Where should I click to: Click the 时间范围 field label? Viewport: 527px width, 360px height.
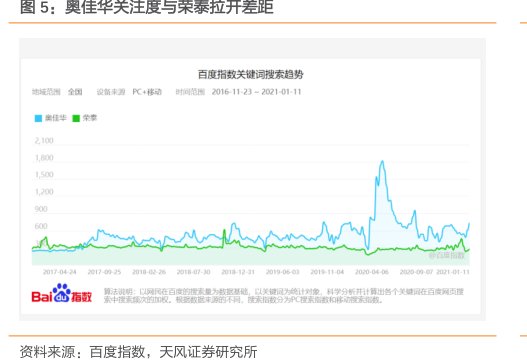pos(190,92)
